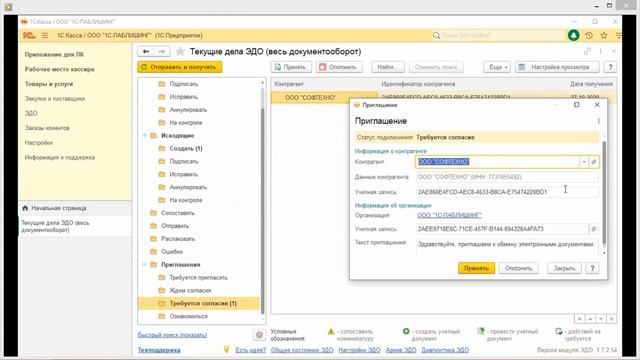The width and height of the screenshot is (640, 360).
Task: Accept the invitation with yellow Принять
Action: coord(476,268)
